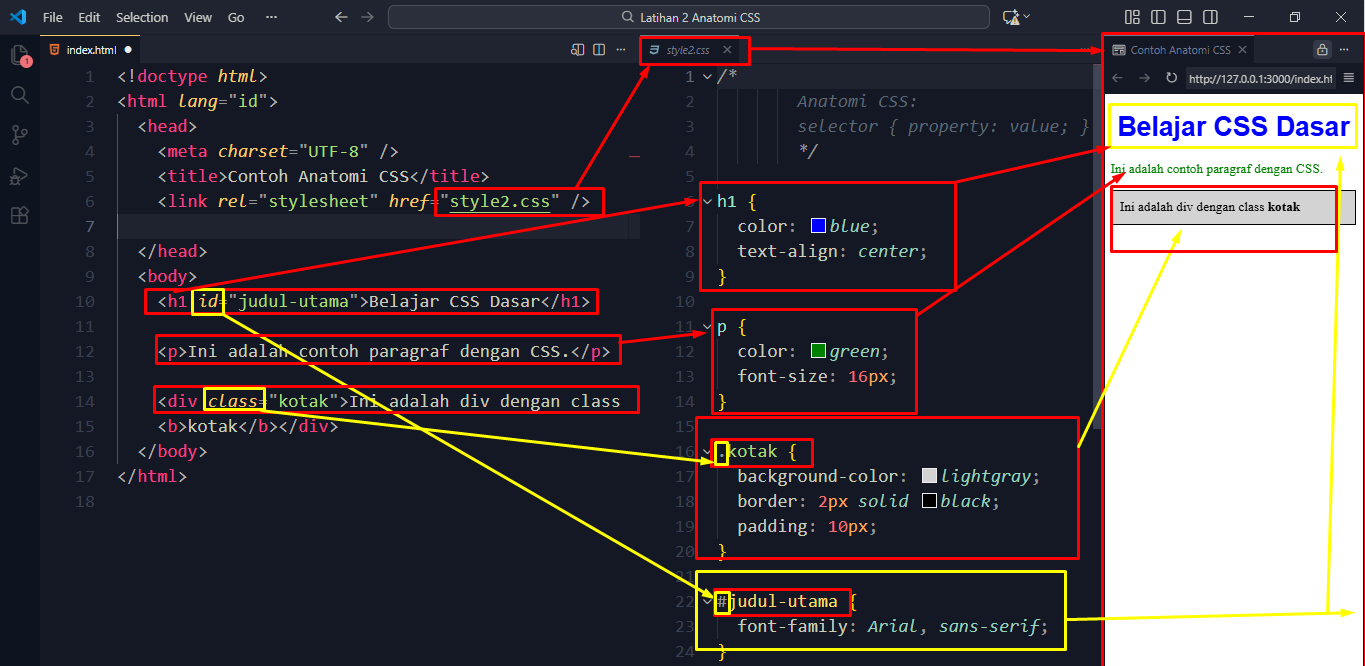The height and width of the screenshot is (666, 1365).
Task: Open the Copilot chat dropdown in title bar
Action: click(1026, 17)
